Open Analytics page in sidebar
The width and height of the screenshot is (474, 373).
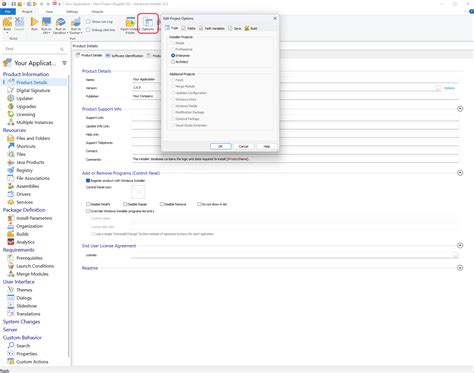25,242
